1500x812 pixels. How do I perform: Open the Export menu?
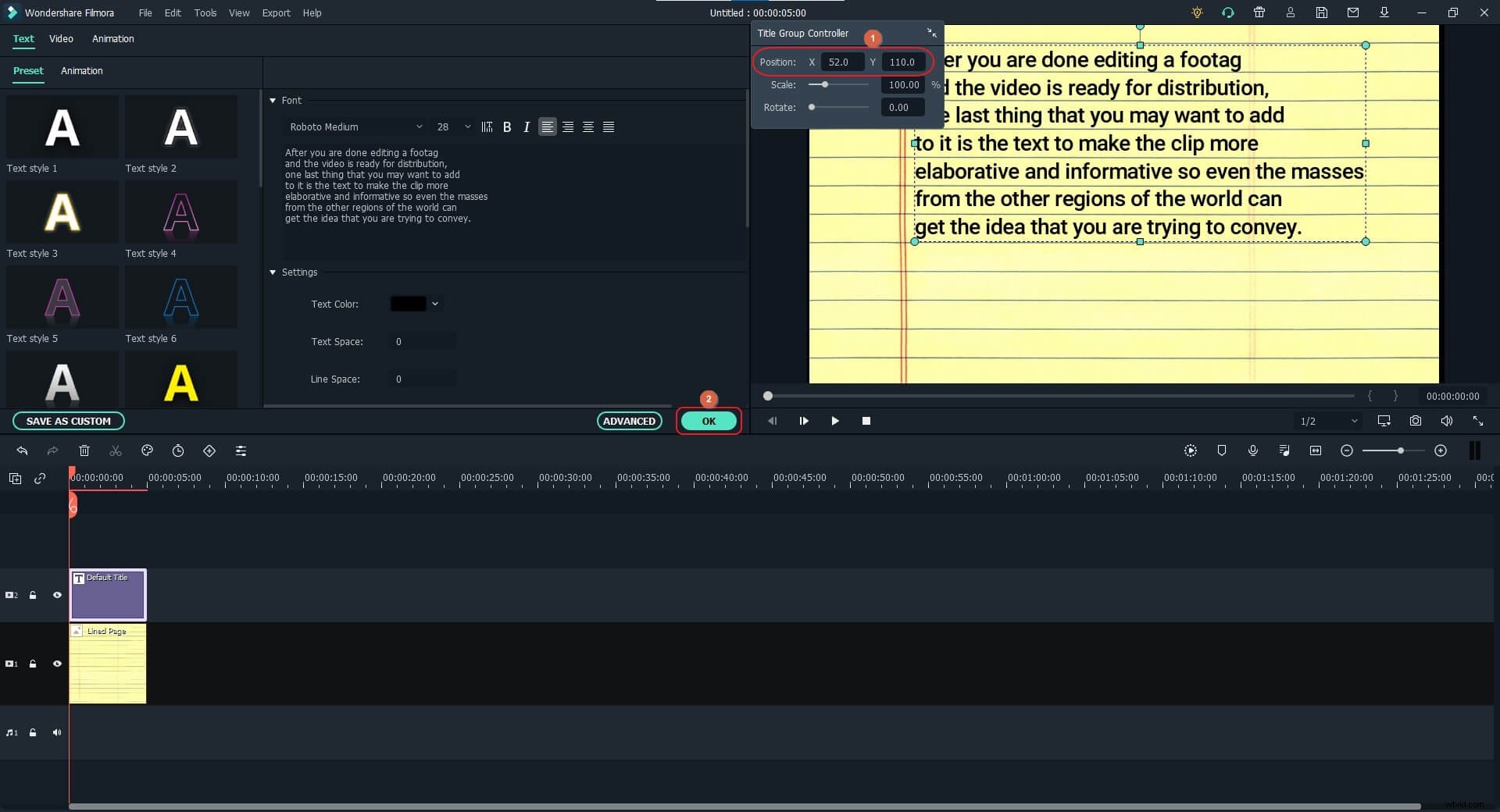[276, 12]
